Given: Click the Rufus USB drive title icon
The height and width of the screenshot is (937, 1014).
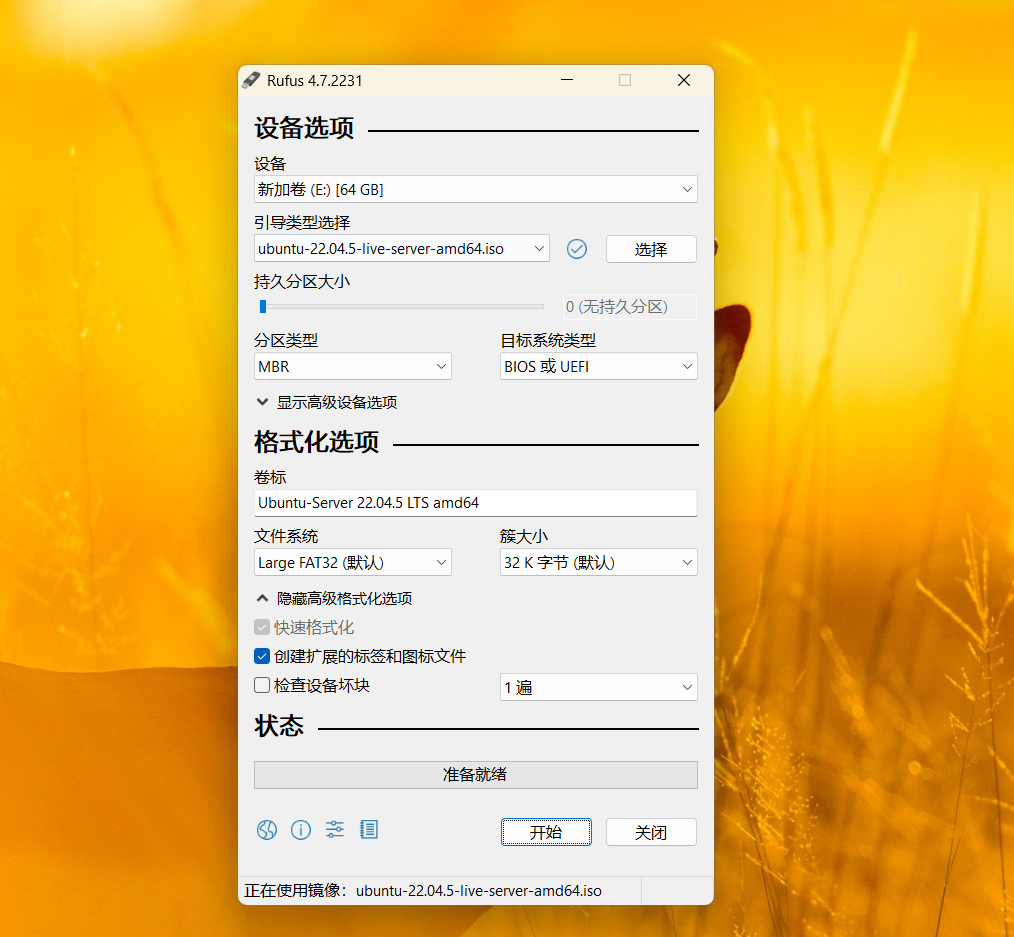Looking at the screenshot, I should (252, 80).
